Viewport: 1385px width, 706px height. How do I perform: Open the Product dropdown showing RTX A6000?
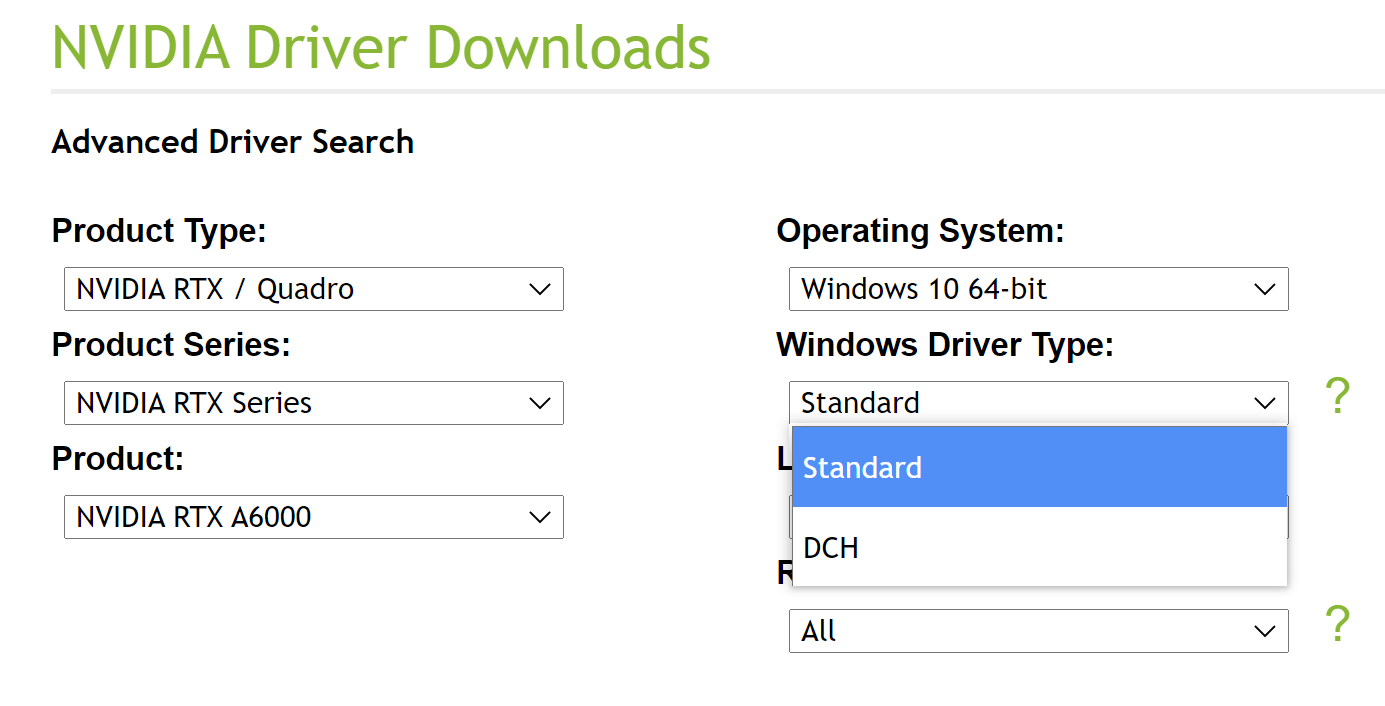click(313, 517)
